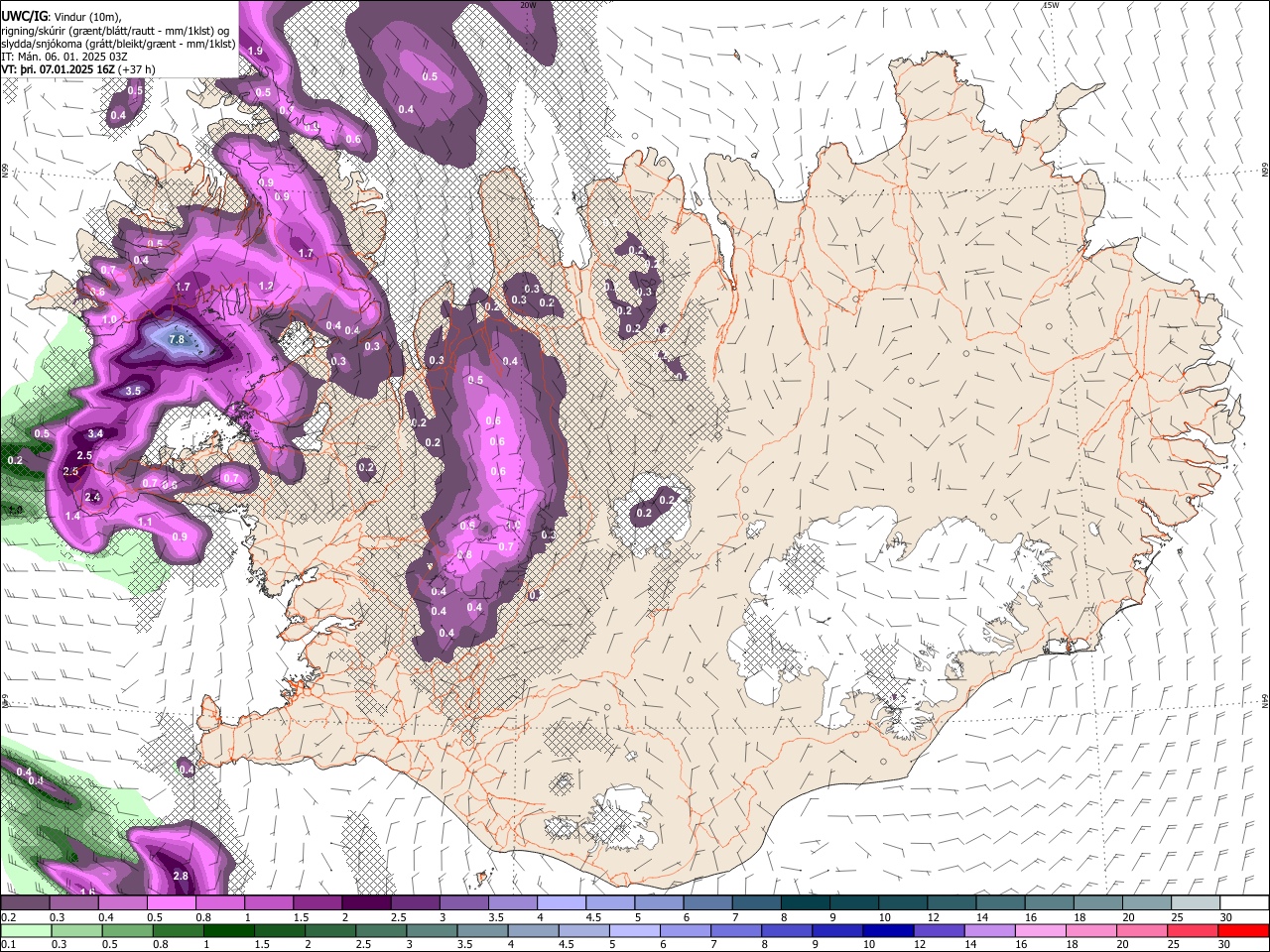Viewport: 1270px width, 952px height.
Task: Click the 1.2 precipitation label on the map
Action: pos(266,287)
